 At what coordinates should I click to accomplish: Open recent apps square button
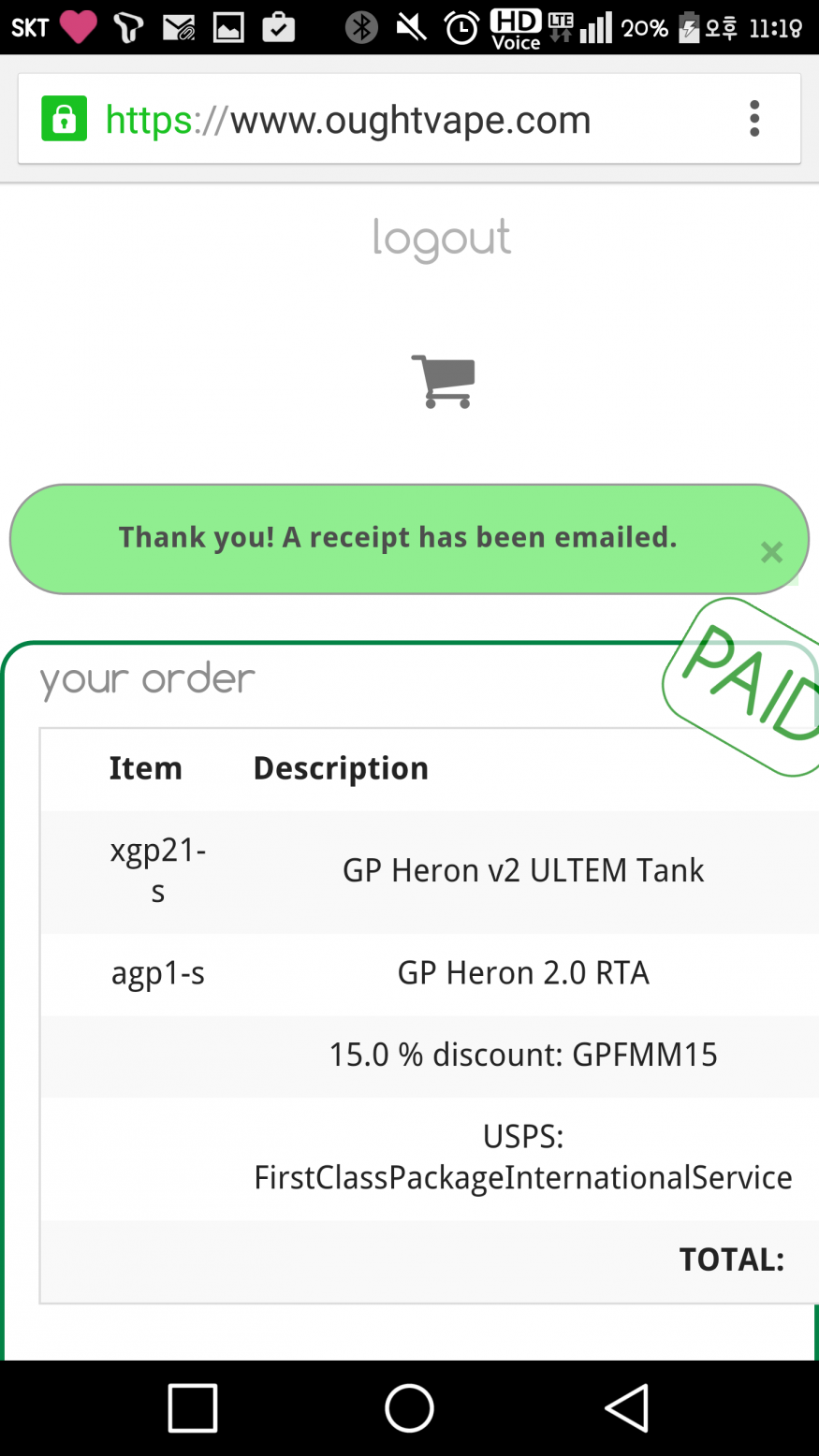(x=193, y=1407)
